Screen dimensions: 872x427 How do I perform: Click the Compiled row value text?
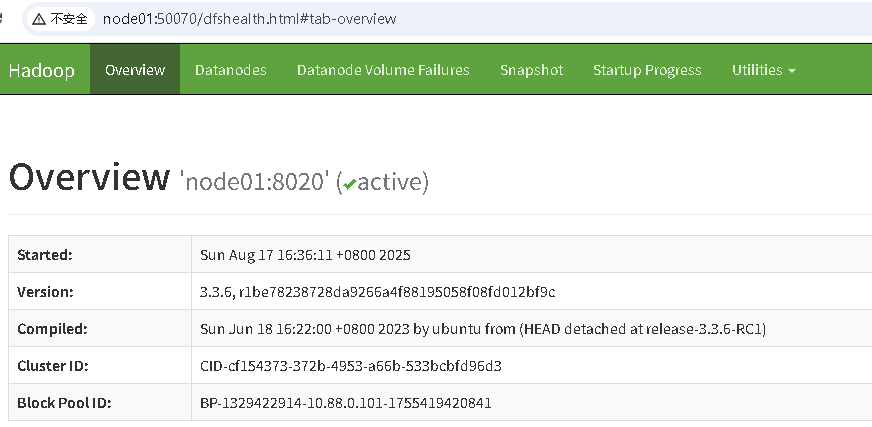pos(483,329)
